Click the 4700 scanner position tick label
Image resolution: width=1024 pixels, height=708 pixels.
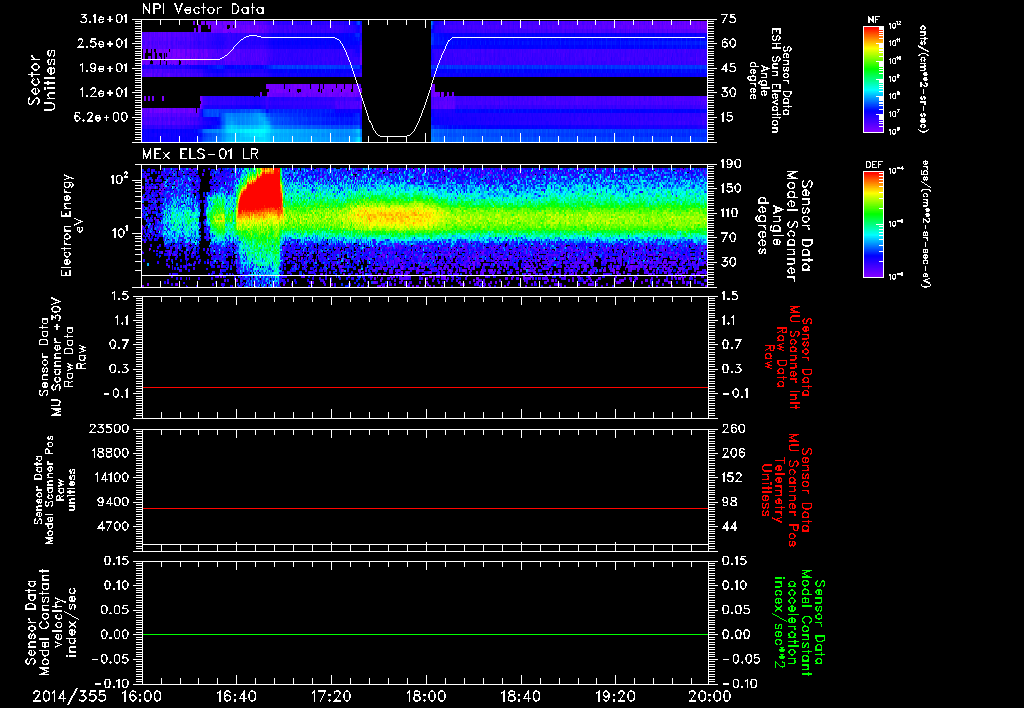point(112,526)
